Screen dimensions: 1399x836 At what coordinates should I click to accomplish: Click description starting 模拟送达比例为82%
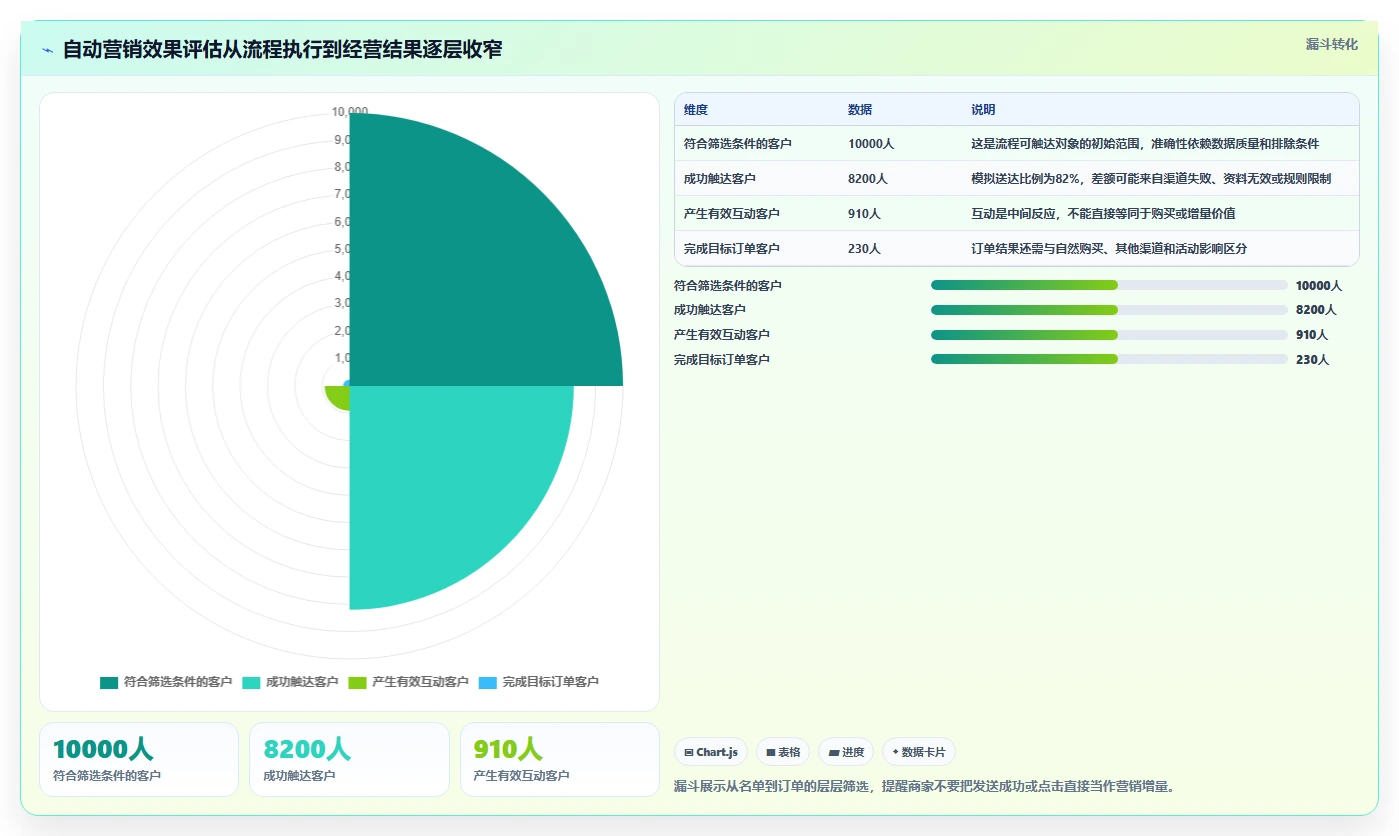[x=1151, y=178]
